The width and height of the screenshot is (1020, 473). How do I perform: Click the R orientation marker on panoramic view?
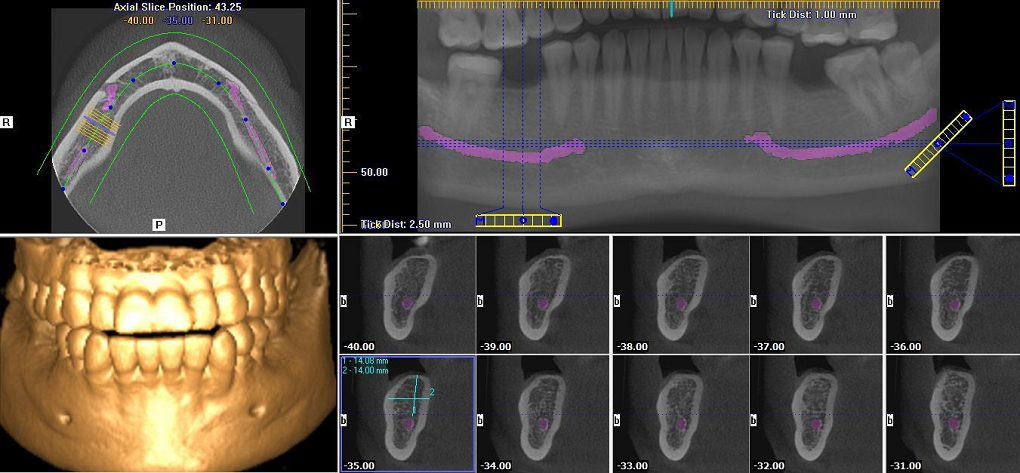click(349, 122)
